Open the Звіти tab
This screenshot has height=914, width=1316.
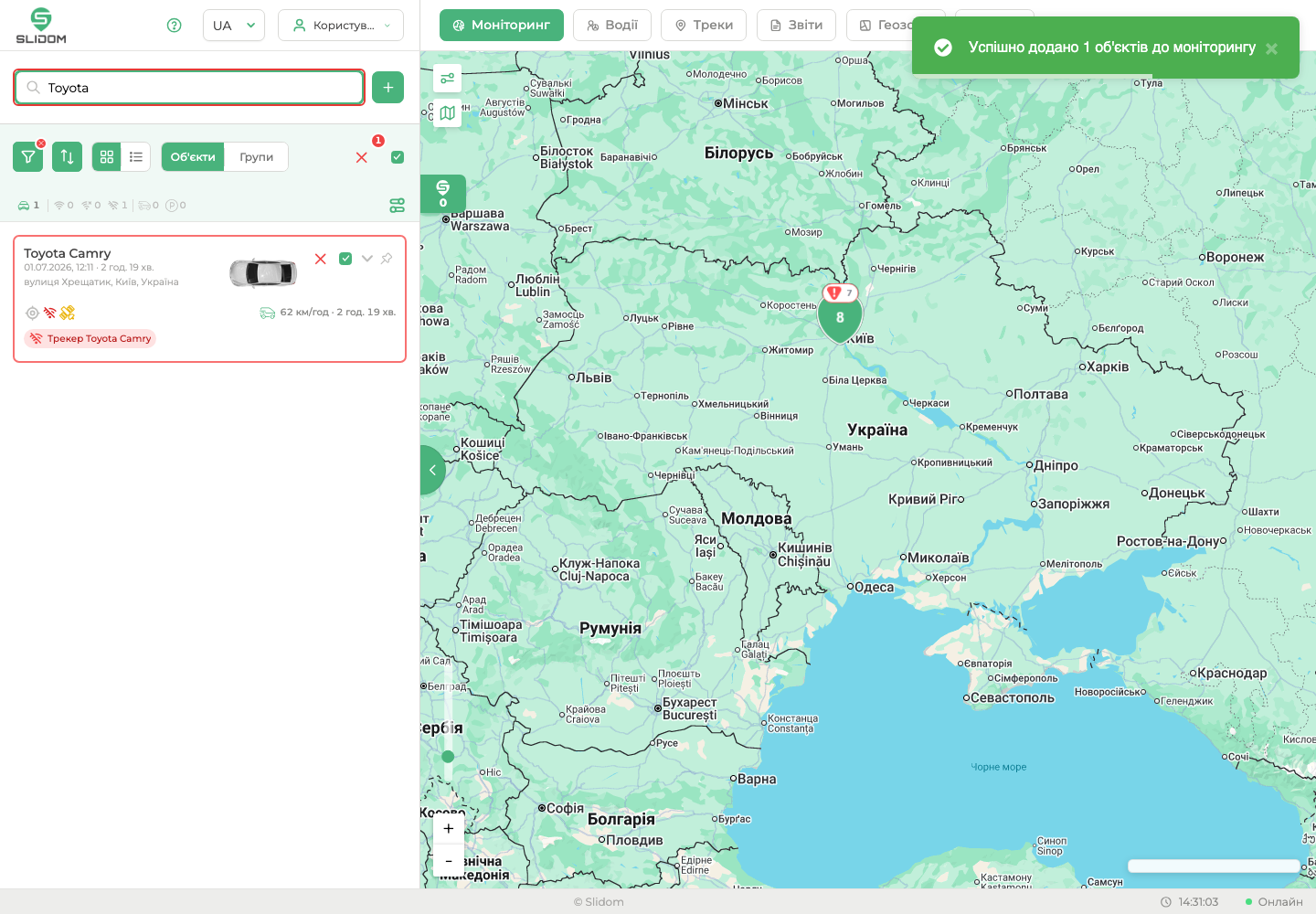[x=796, y=26]
